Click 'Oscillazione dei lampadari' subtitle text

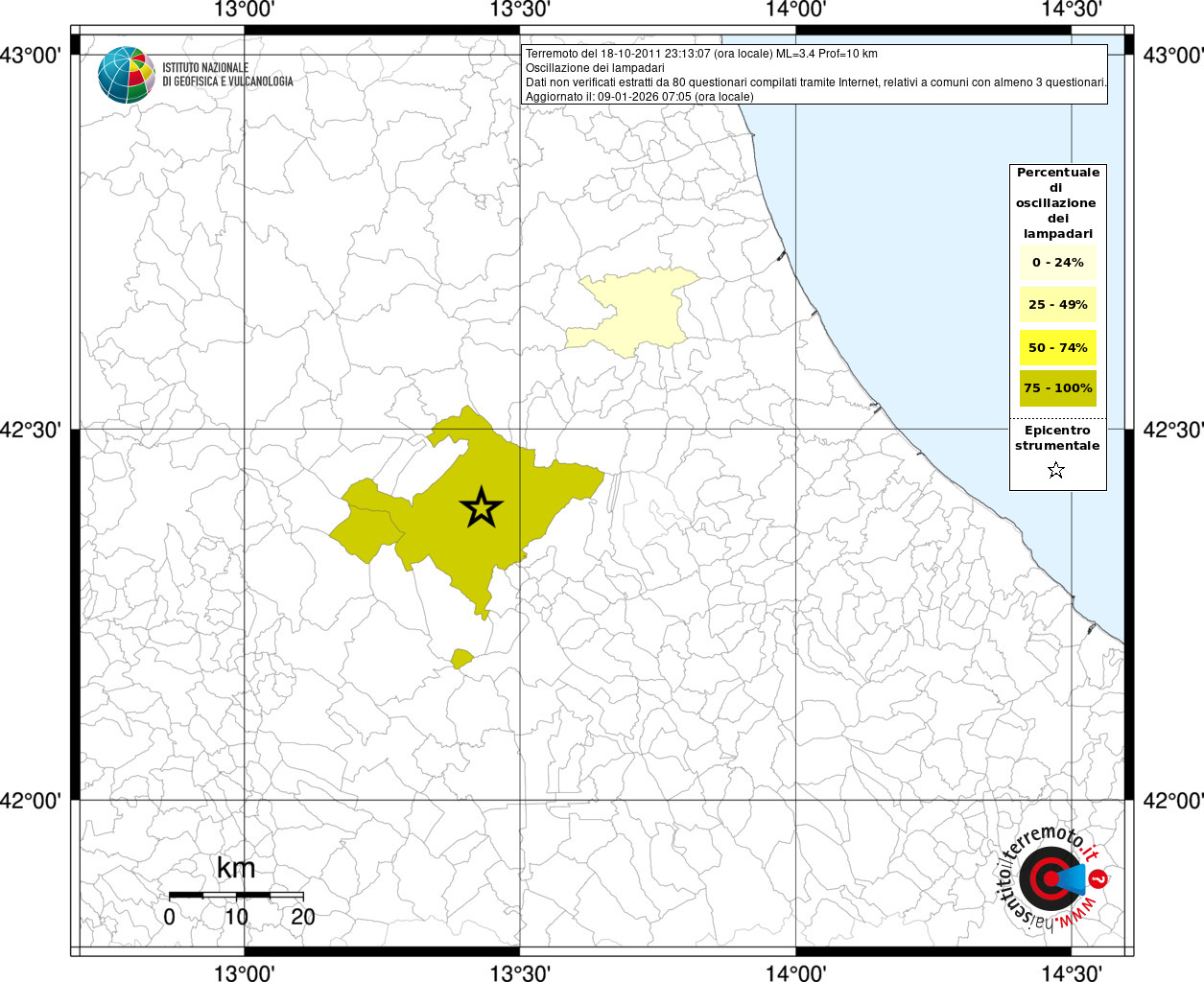pyautogui.click(x=595, y=68)
